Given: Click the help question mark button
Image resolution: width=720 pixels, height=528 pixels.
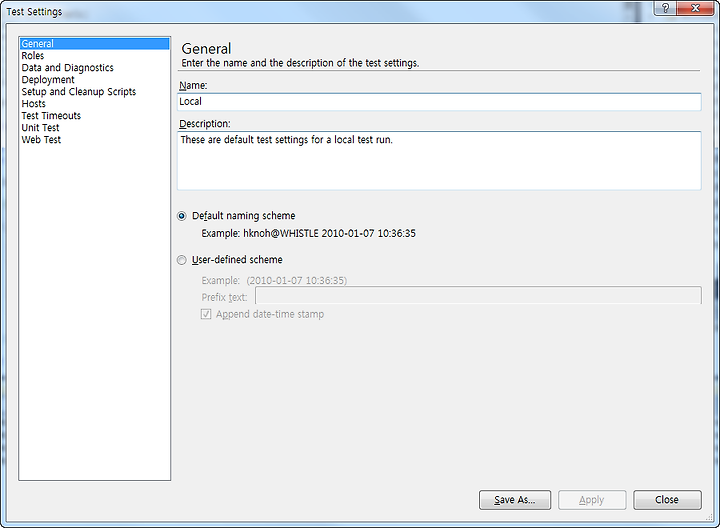Looking at the screenshot, I should [x=665, y=8].
